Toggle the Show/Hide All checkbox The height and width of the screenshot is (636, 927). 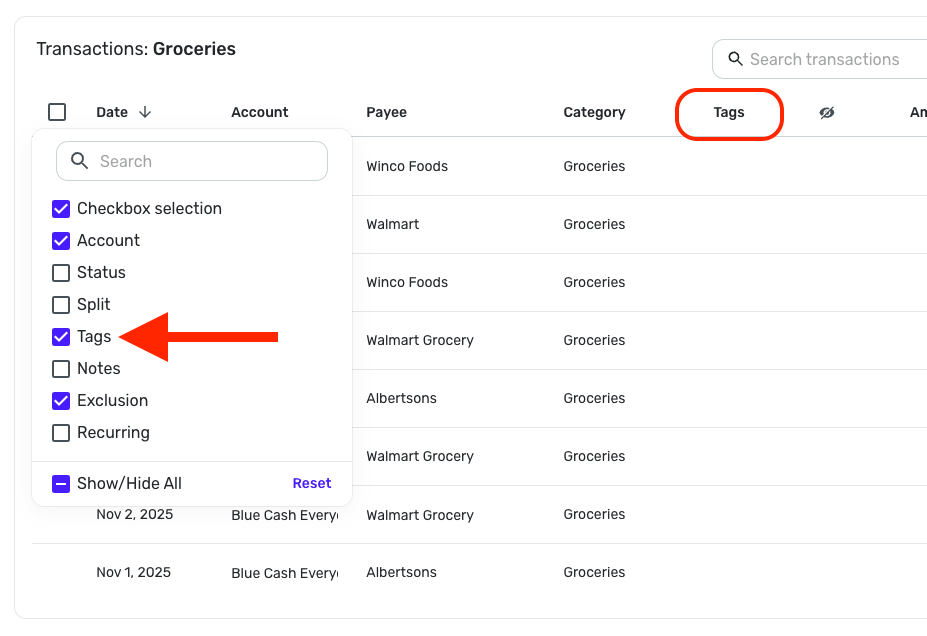[x=61, y=484]
